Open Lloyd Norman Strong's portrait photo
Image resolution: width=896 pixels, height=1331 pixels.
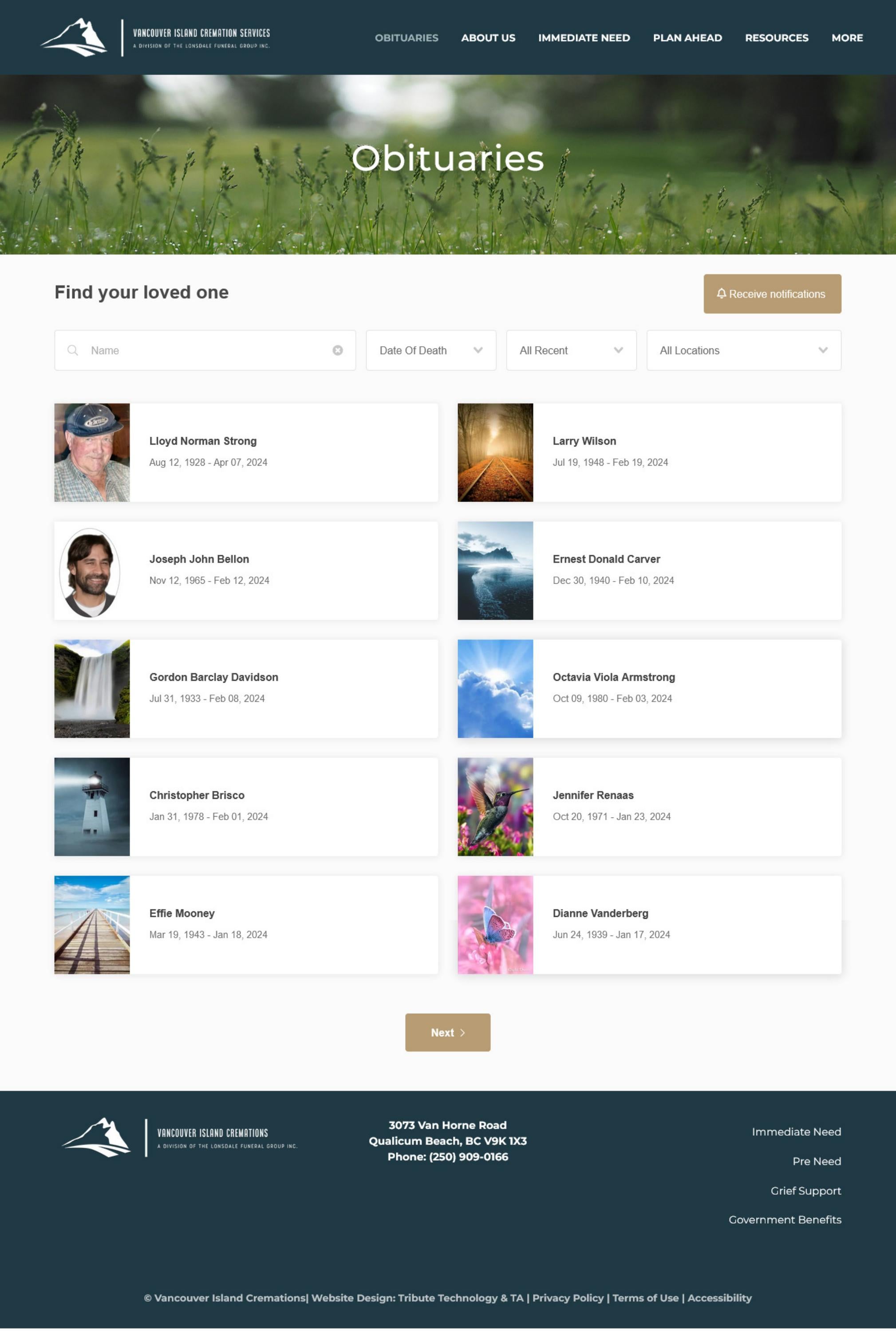point(92,452)
